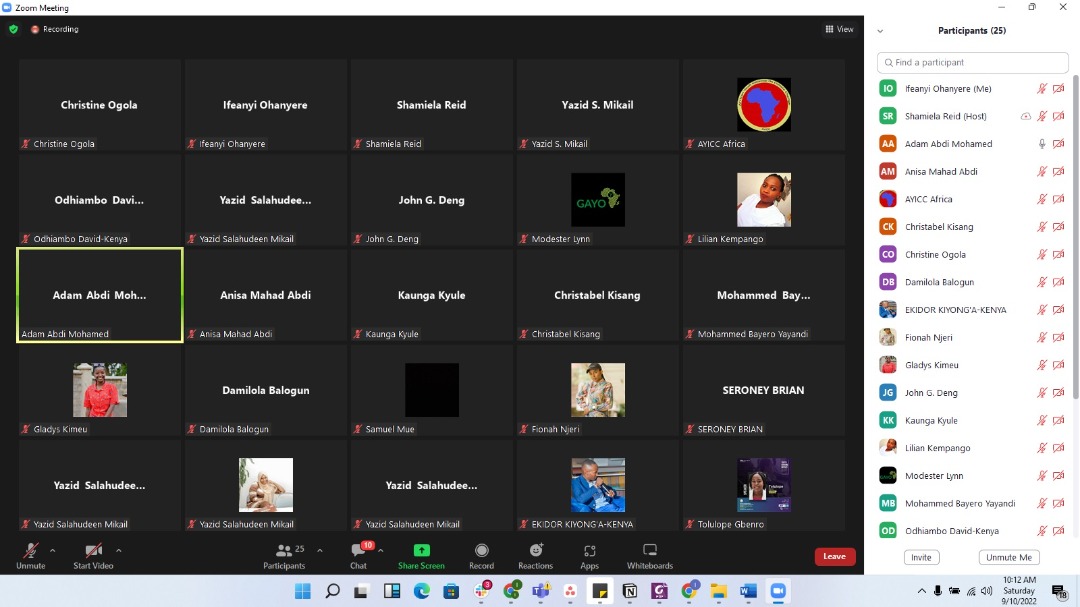Select Christabel Kisang in participants list
The image size is (1080, 607).
point(972,227)
